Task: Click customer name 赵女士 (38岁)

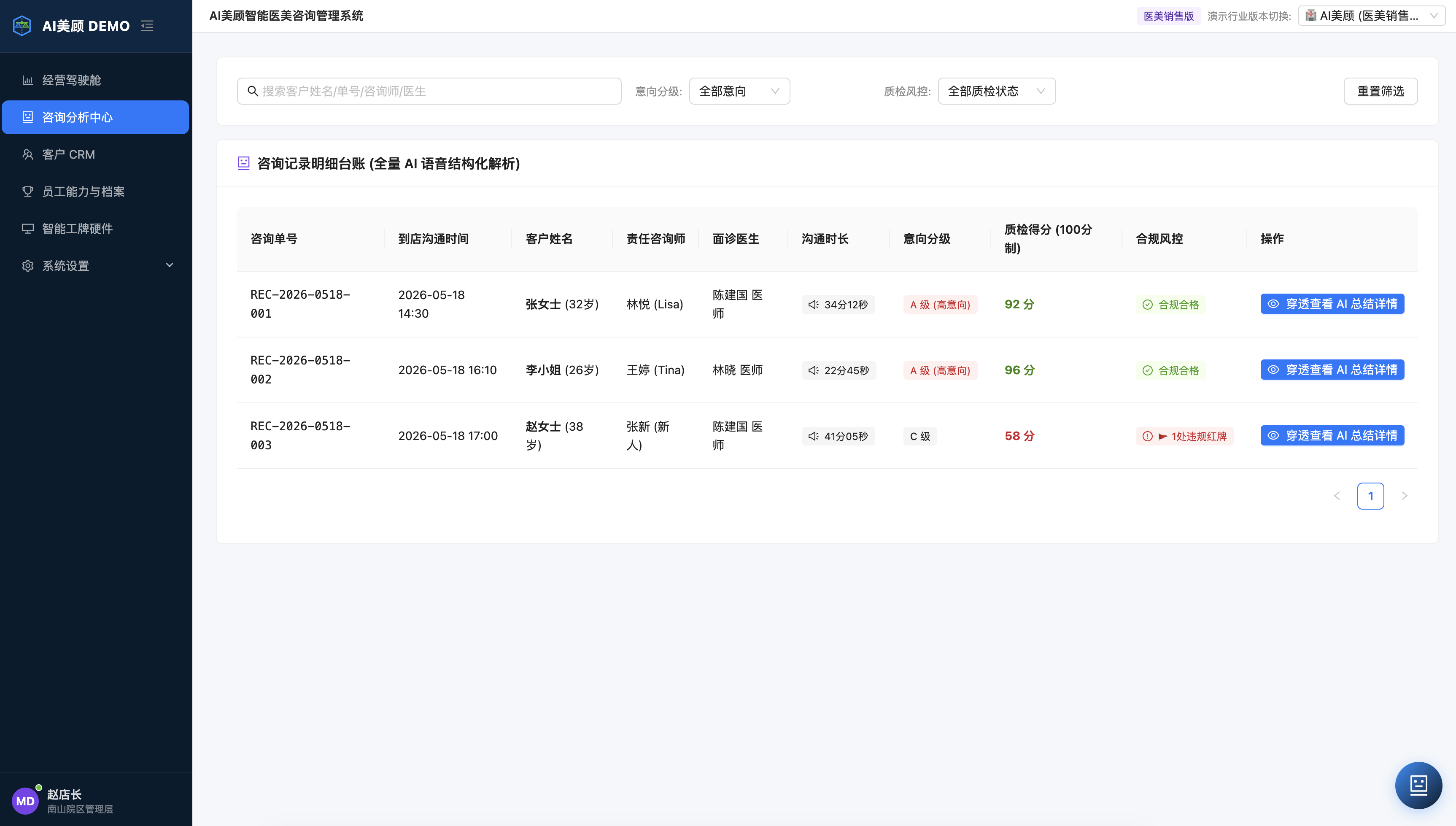Action: 554,436
